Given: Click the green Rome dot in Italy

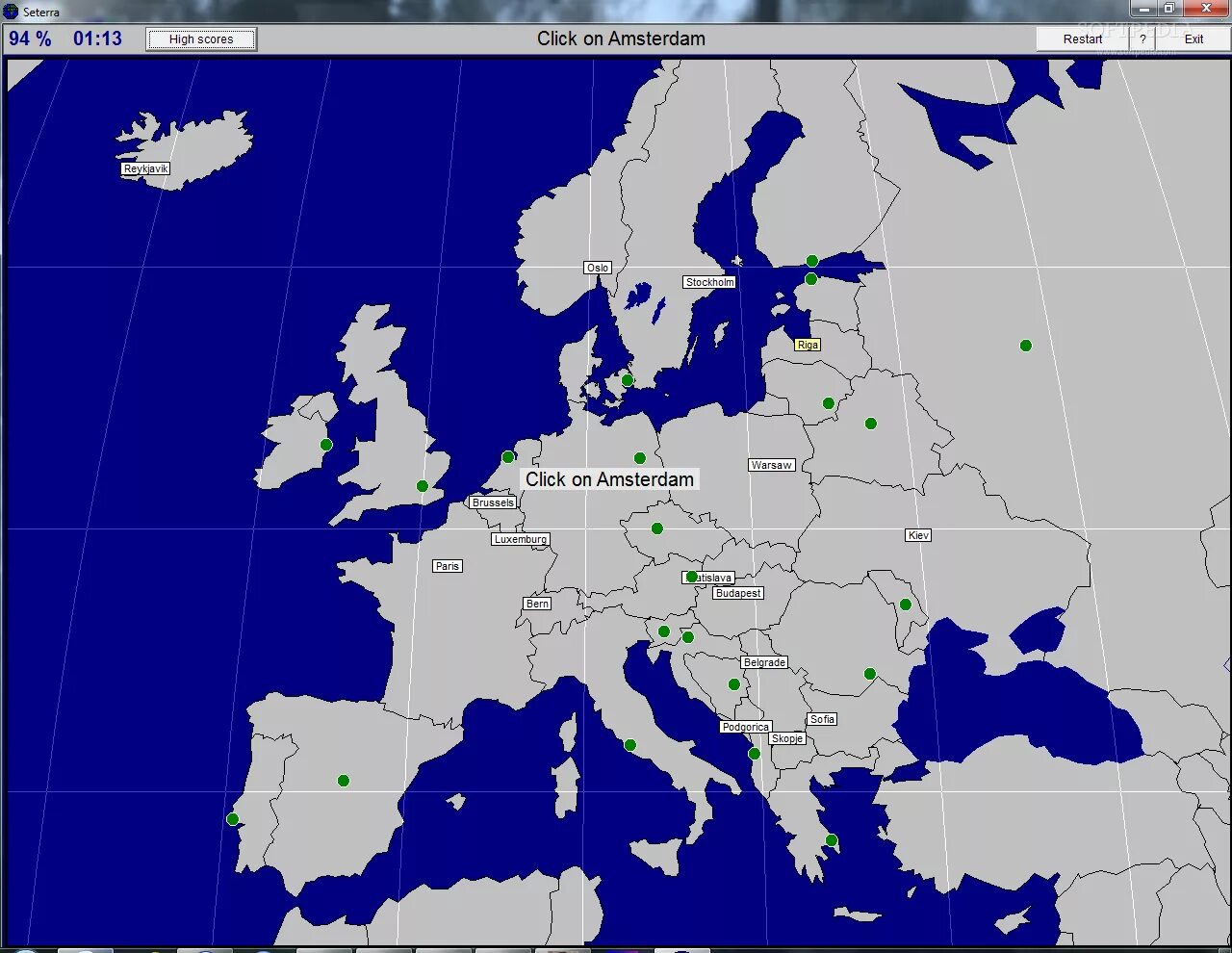Looking at the screenshot, I should coord(629,745).
